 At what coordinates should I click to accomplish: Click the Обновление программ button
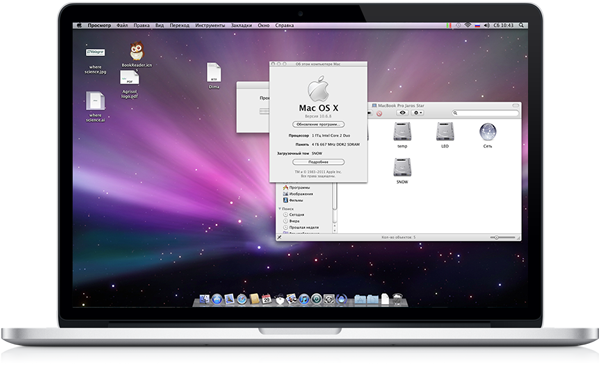318,124
